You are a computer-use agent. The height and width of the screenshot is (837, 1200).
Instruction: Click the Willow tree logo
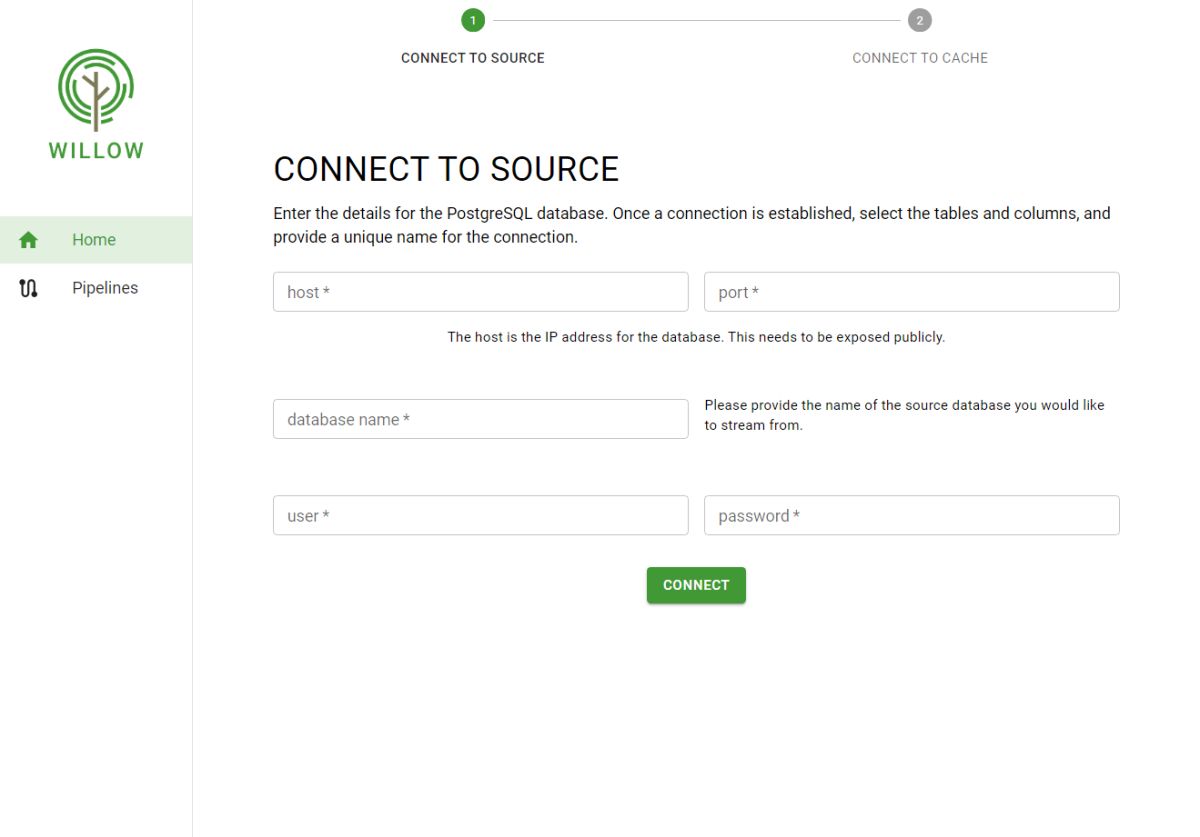(x=96, y=90)
